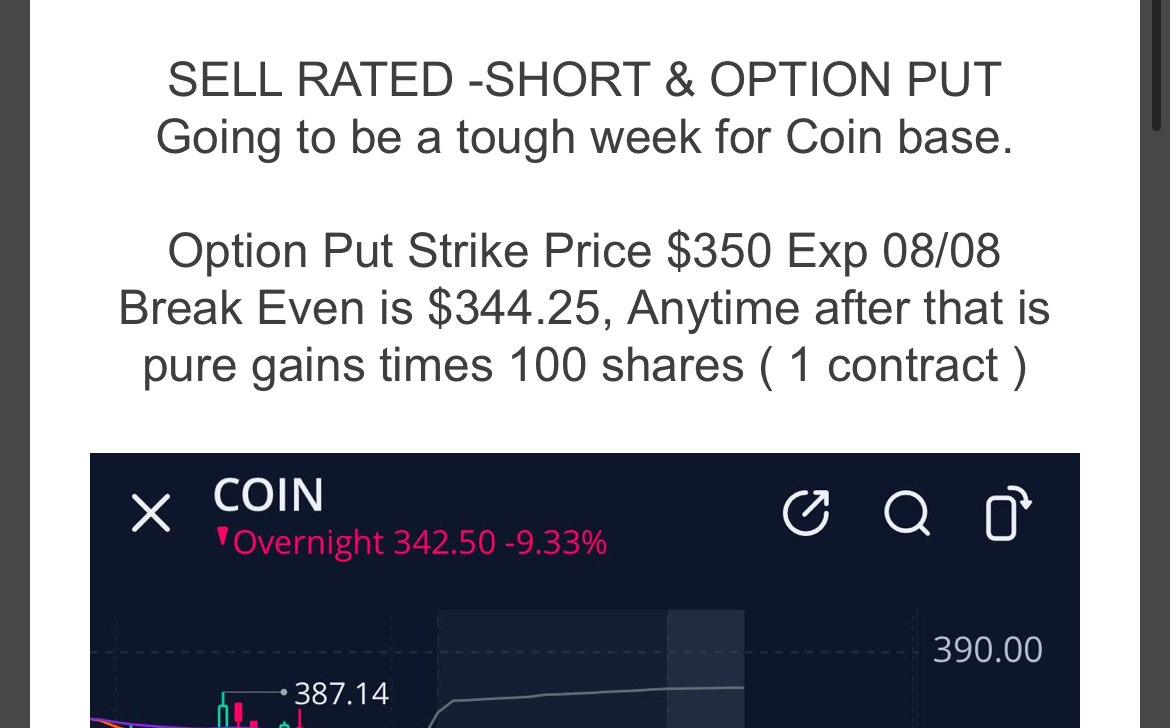Click the Break Even is $344.25 text
1170x728 pixels.
[360, 309]
